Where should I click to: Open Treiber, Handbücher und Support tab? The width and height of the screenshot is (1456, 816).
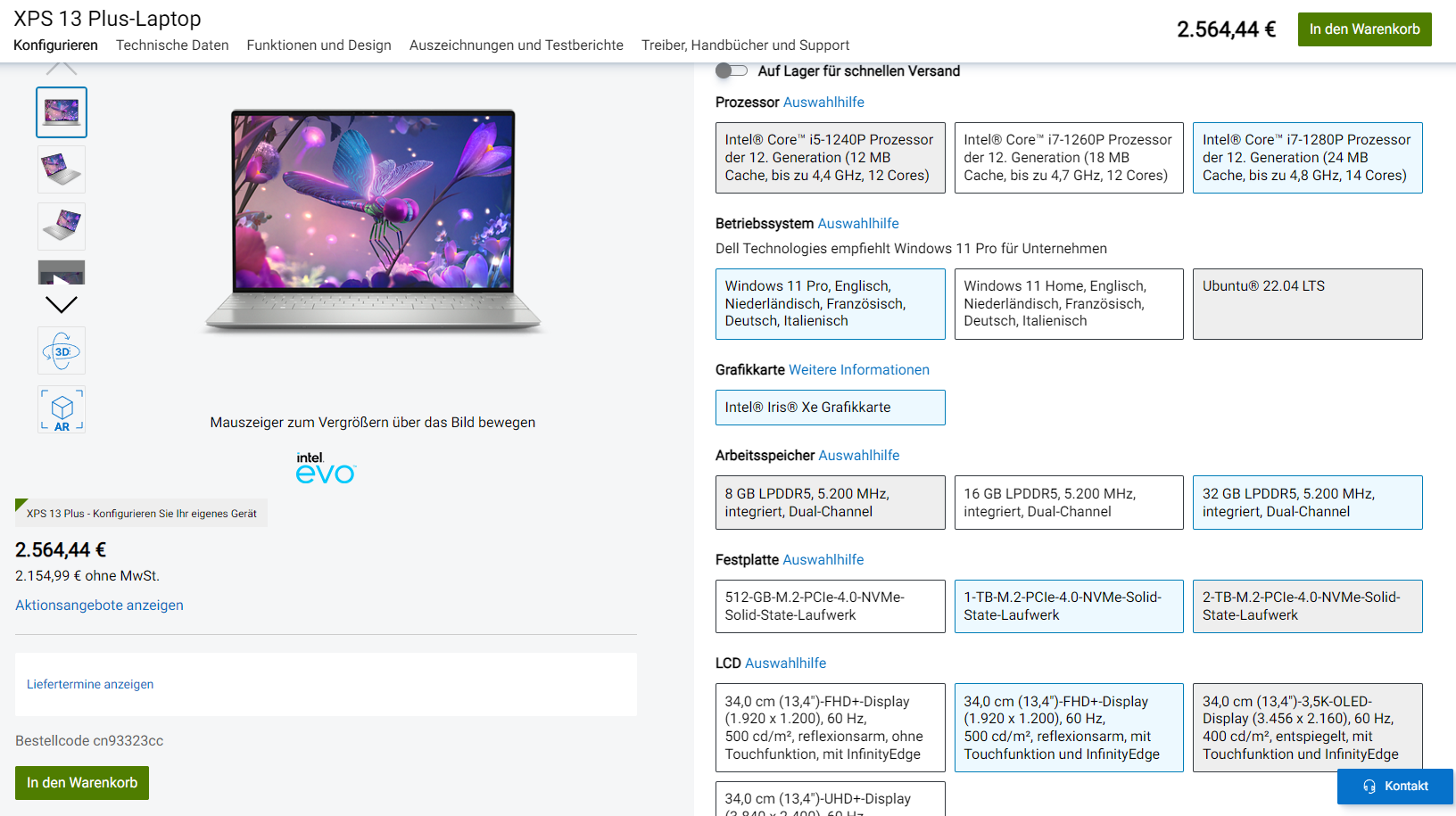click(745, 45)
